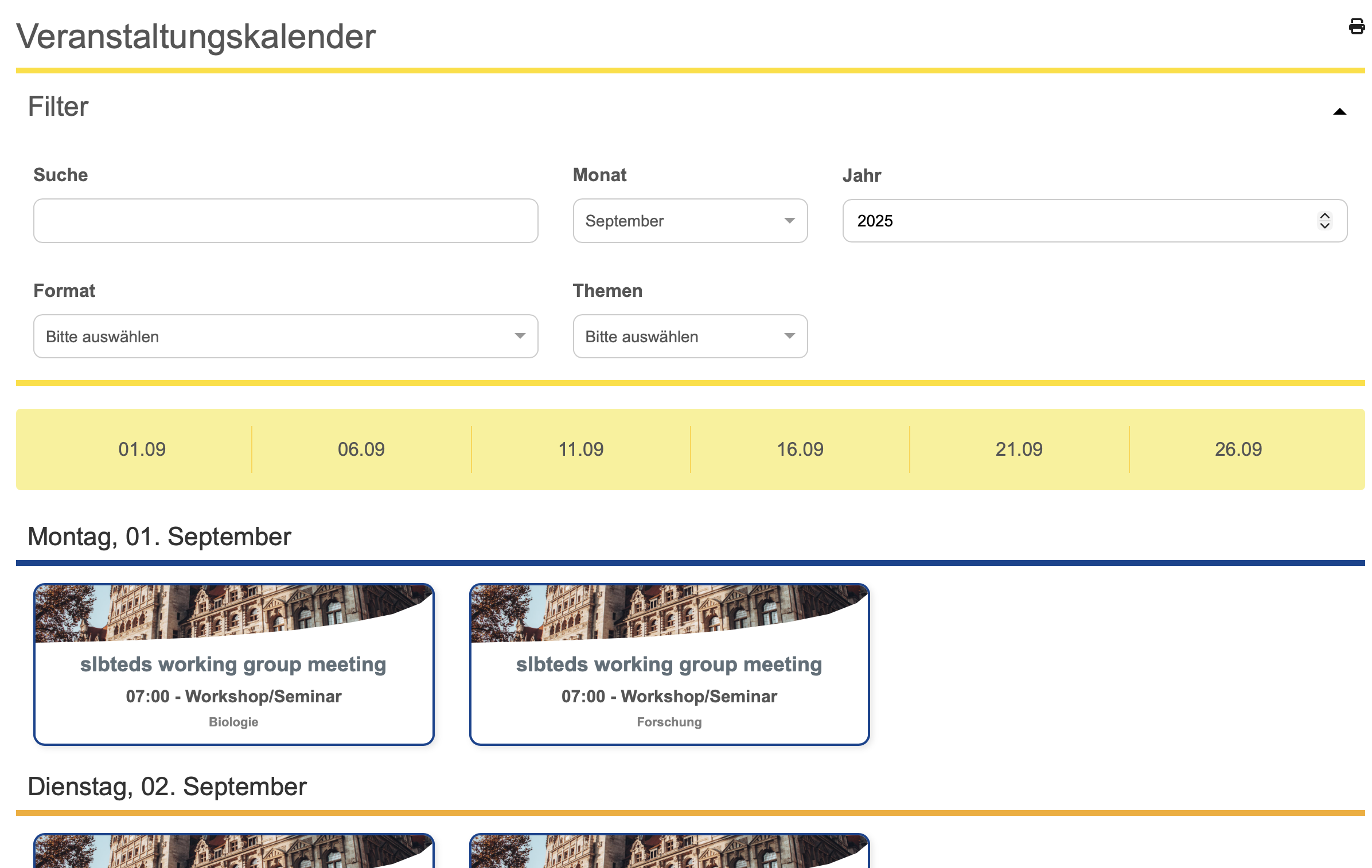The height and width of the screenshot is (868, 1372).
Task: Open the Themen selection dropdown
Action: point(690,337)
